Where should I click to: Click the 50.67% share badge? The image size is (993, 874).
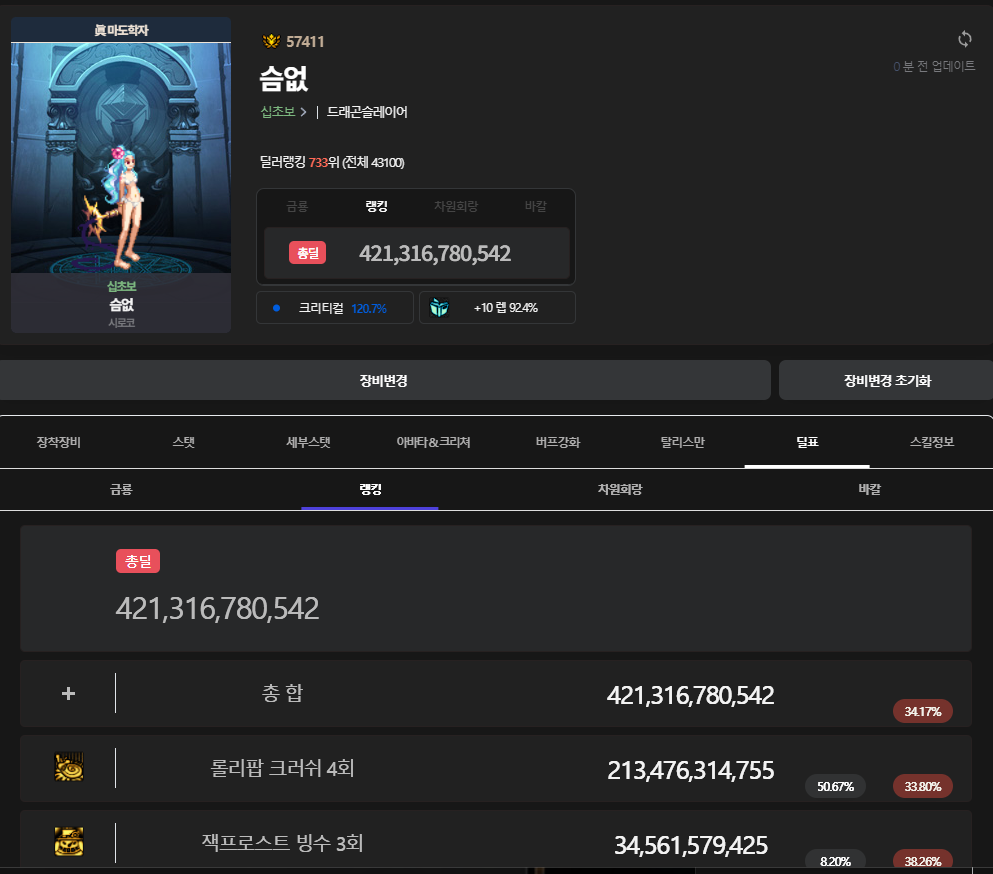835,786
